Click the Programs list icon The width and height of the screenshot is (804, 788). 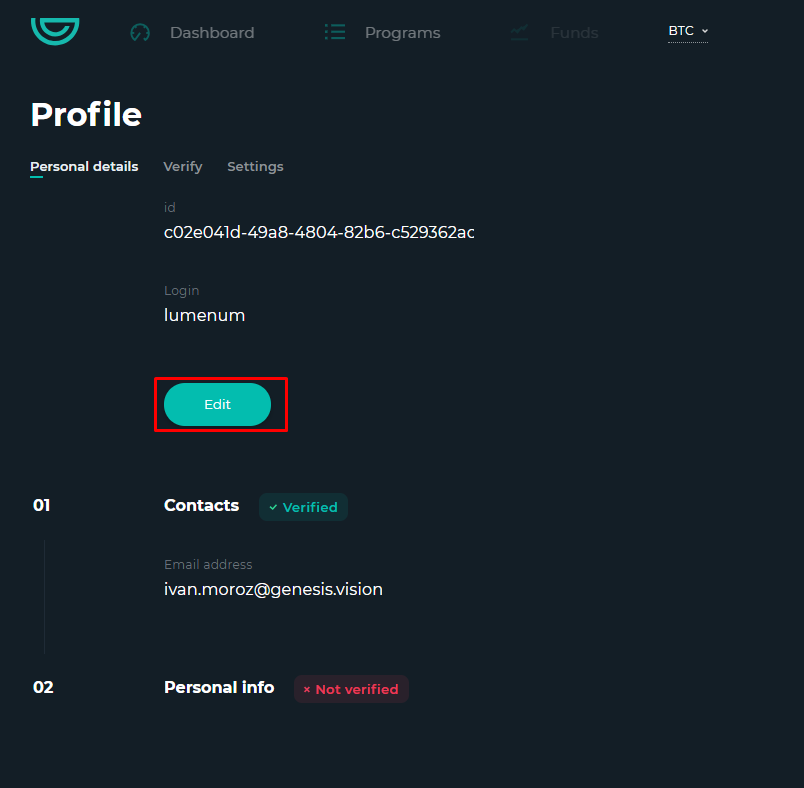pyautogui.click(x=335, y=32)
